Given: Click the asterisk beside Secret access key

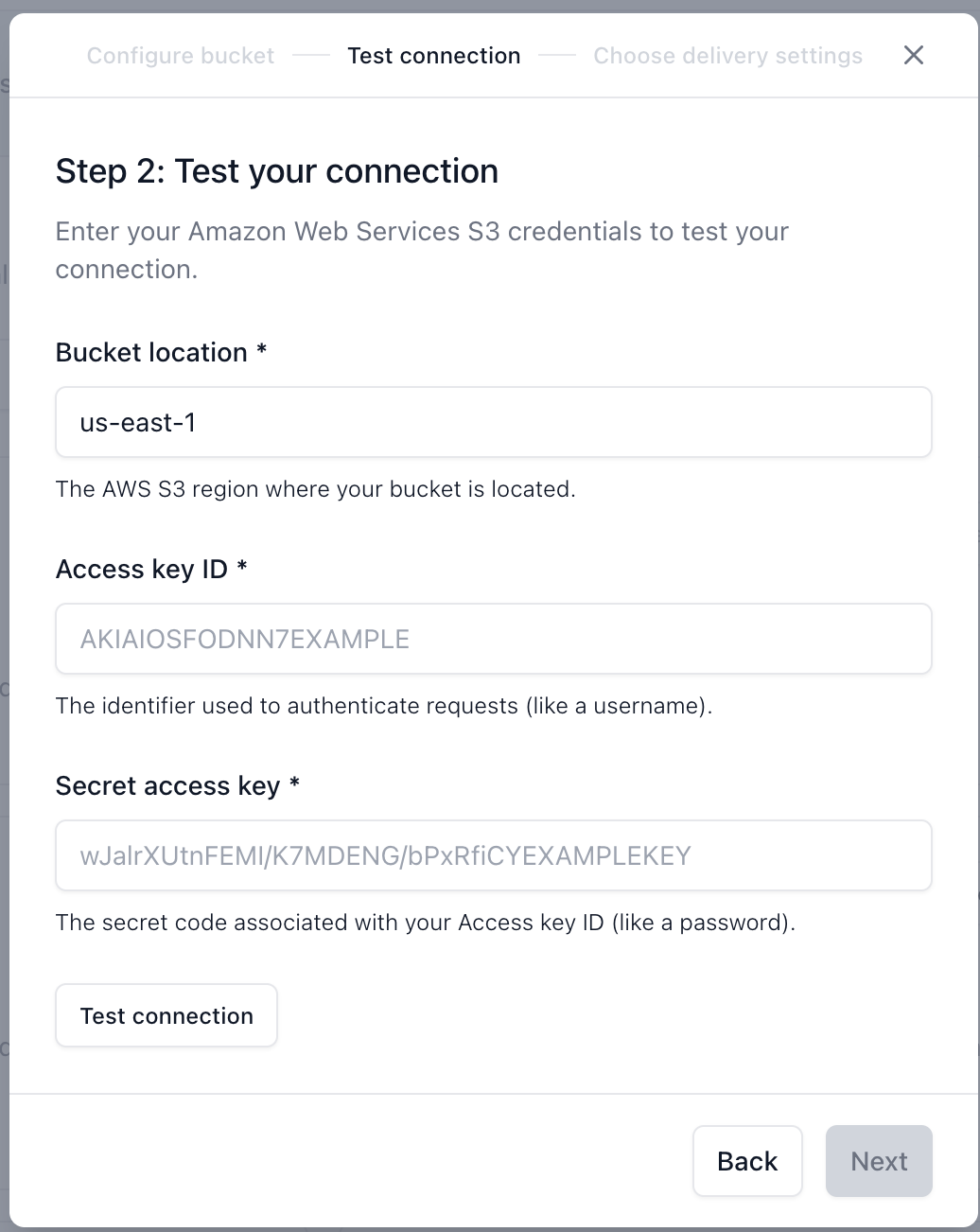Looking at the screenshot, I should click(x=295, y=783).
